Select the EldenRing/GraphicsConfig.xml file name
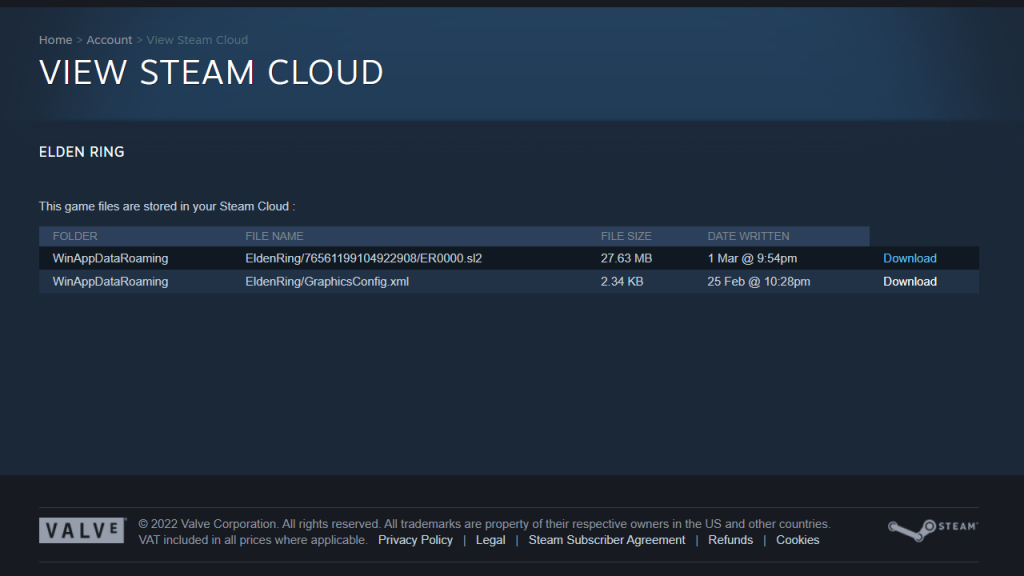This screenshot has height=576, width=1024. tap(327, 281)
